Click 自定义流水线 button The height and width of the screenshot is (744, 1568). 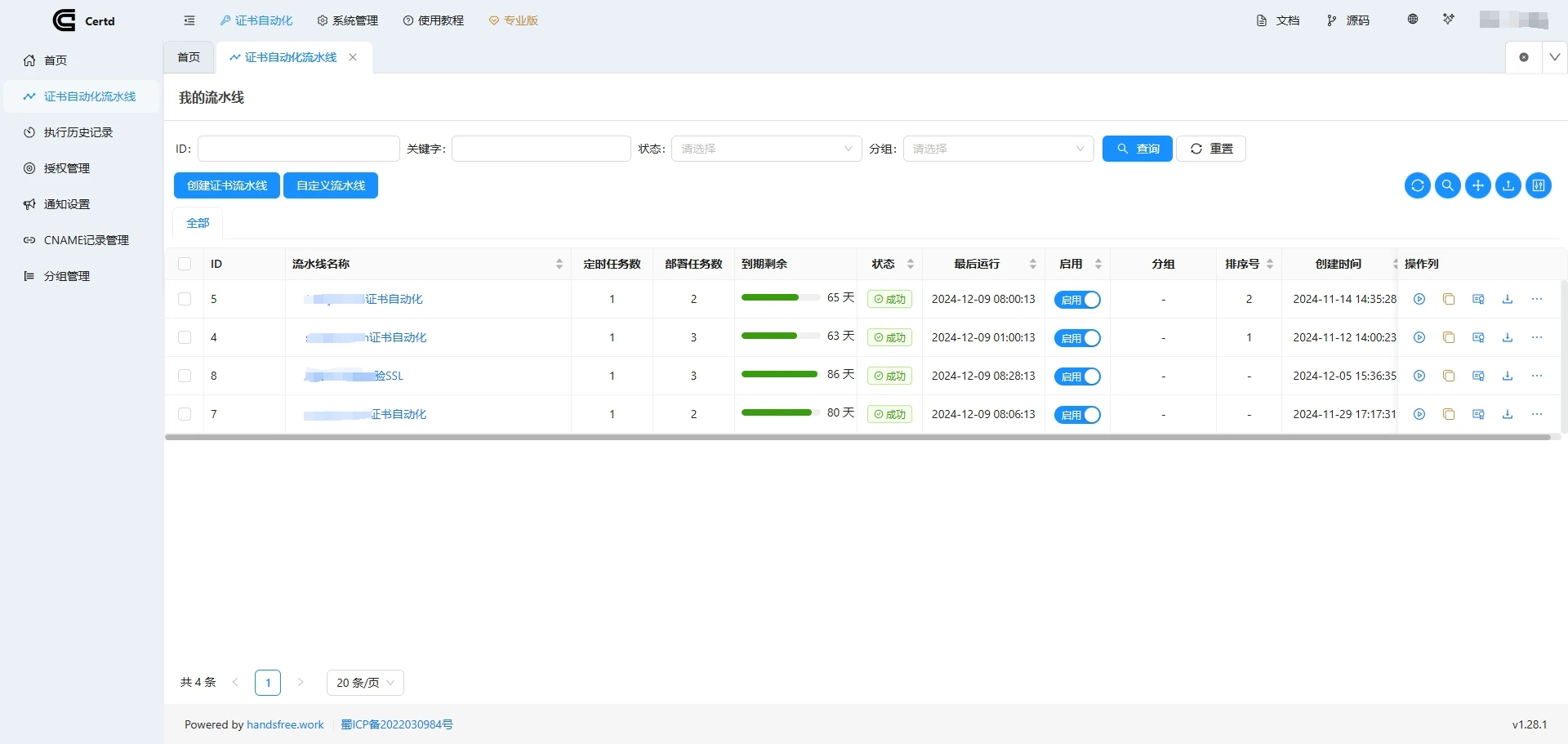(x=331, y=185)
